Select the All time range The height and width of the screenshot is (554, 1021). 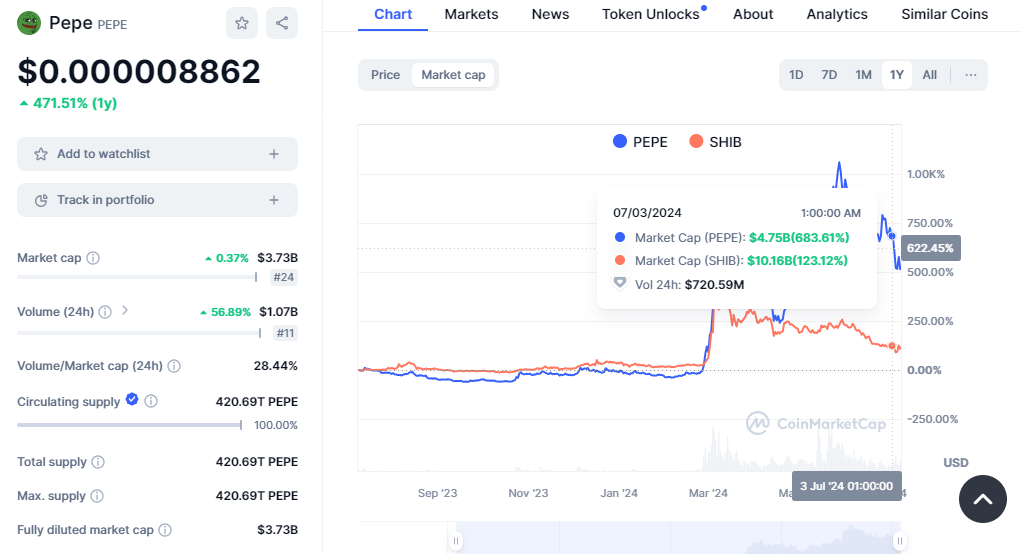pos(929,75)
